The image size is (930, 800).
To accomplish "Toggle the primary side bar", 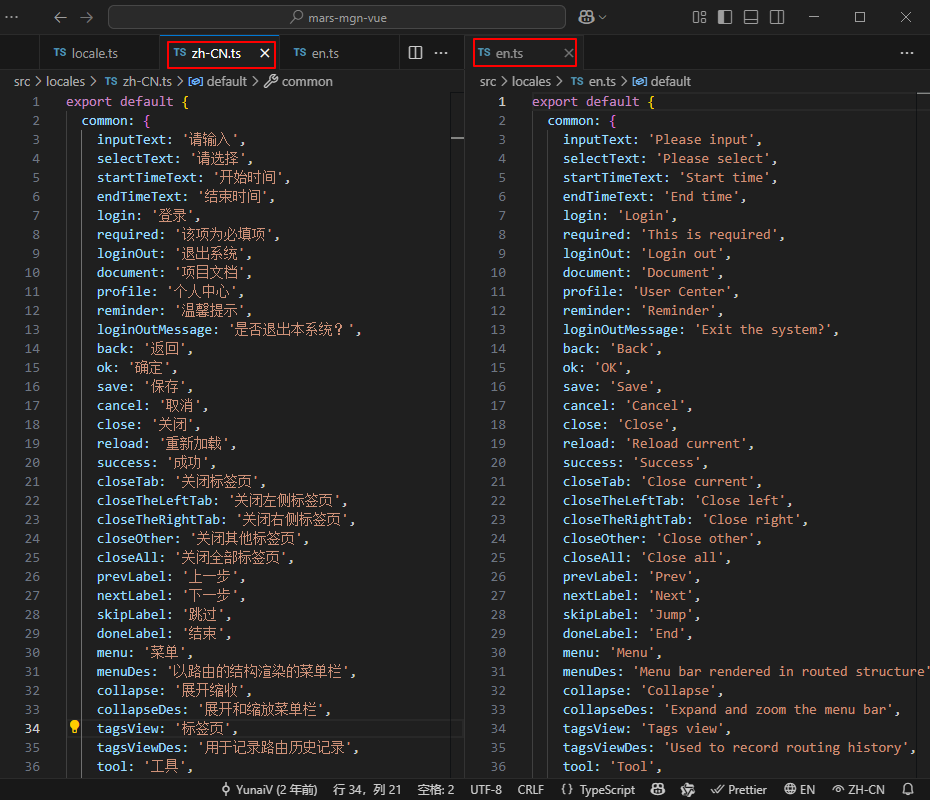I will (x=725, y=17).
